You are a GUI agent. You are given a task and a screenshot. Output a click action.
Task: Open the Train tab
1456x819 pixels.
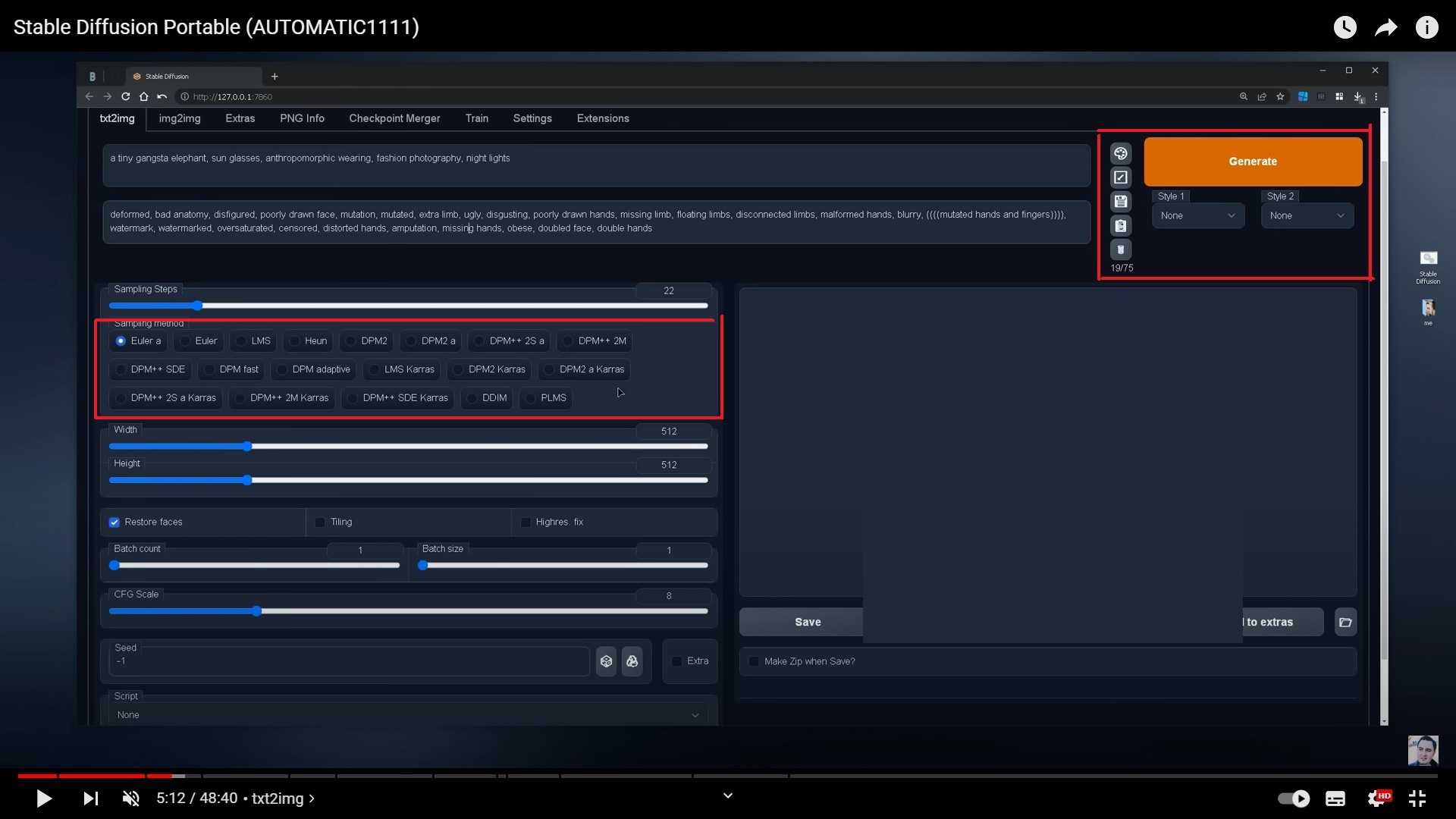tap(476, 118)
